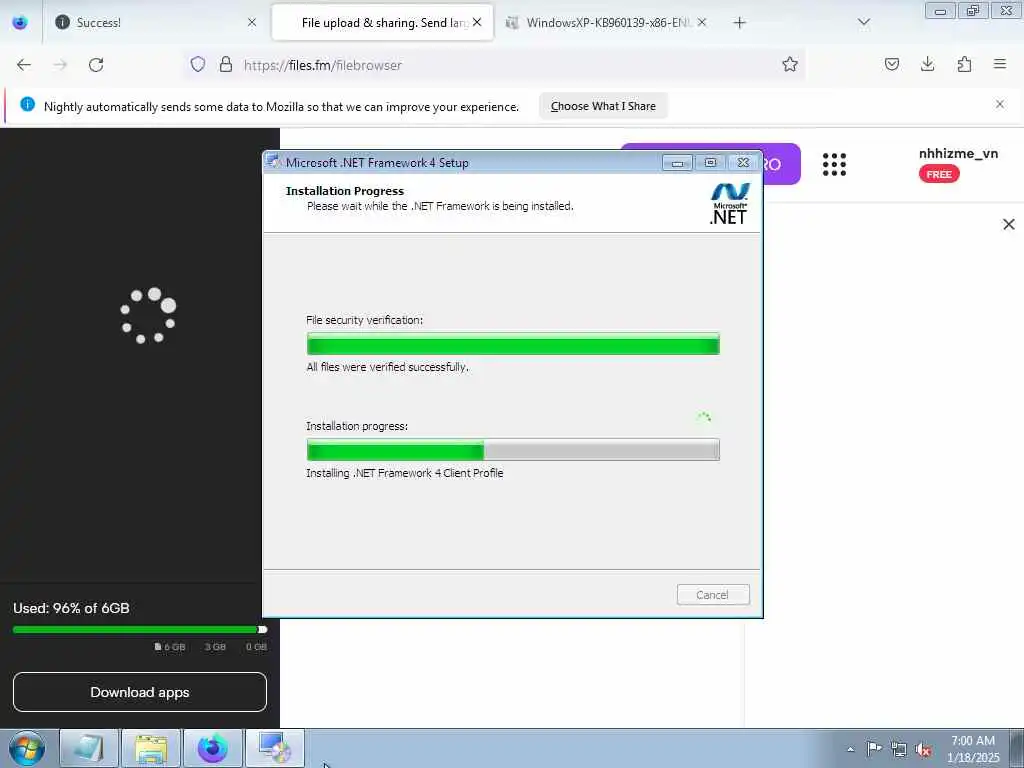This screenshot has width=1024, height=768.
Task: Click the Installation progress bar
Action: [513, 450]
